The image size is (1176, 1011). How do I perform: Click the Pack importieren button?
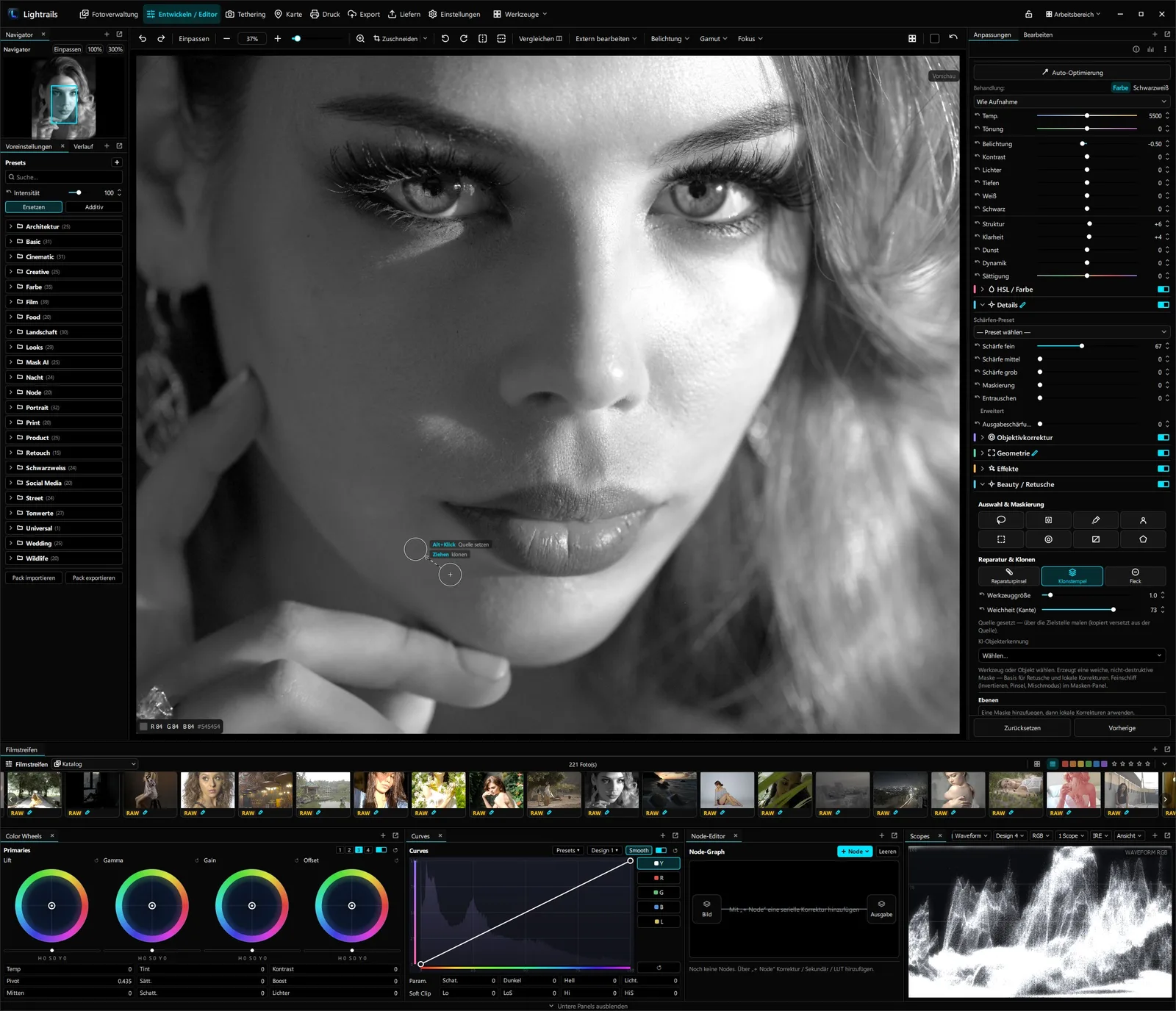34,578
